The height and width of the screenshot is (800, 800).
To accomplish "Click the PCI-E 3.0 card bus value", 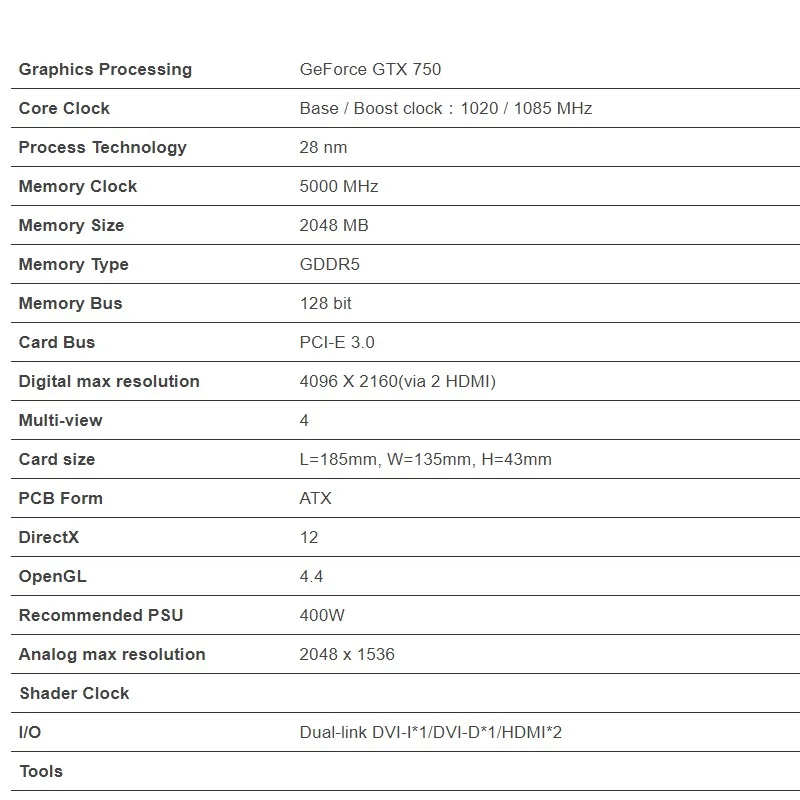I will click(x=337, y=342).
